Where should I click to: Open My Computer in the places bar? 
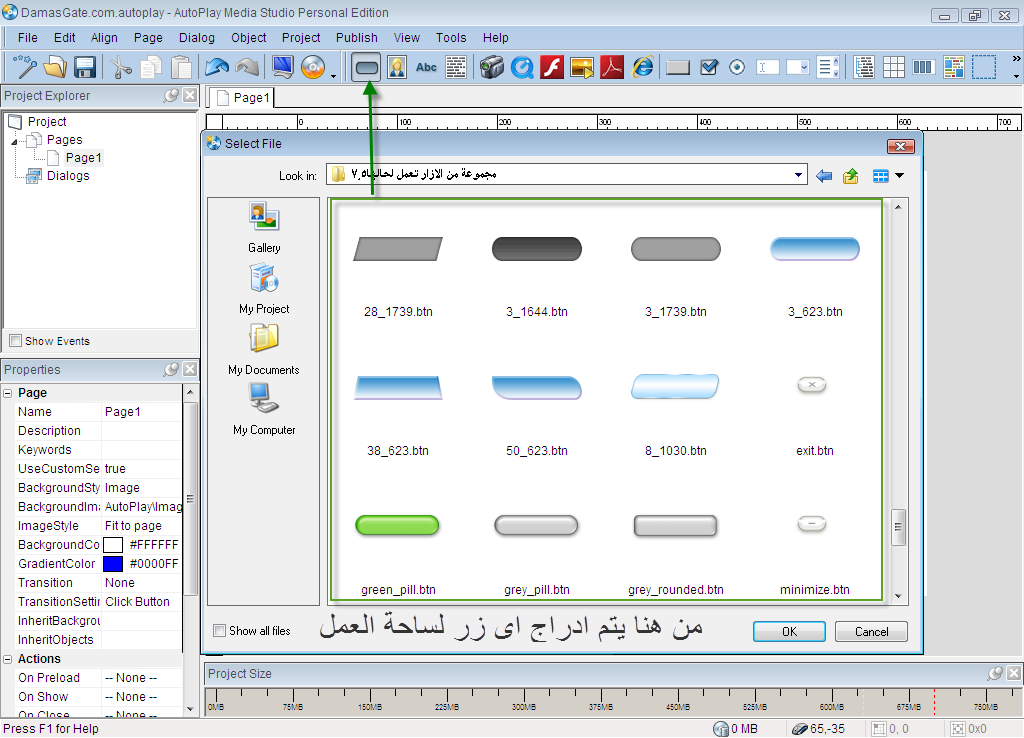tap(264, 409)
